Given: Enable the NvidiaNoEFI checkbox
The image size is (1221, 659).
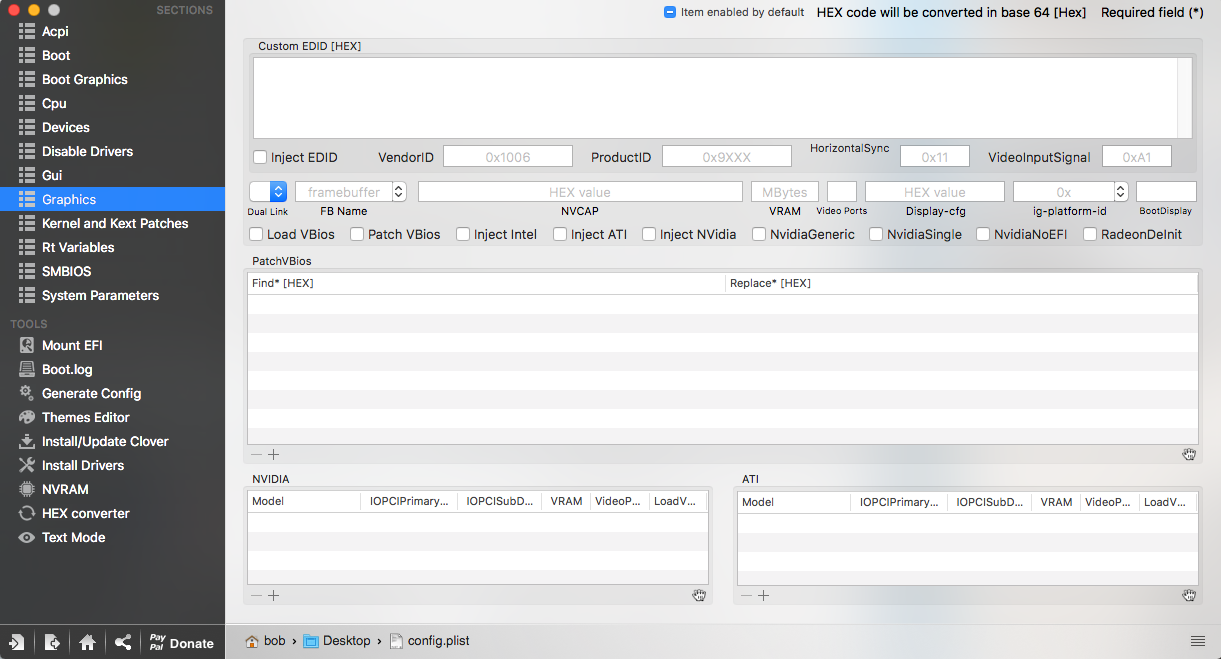Looking at the screenshot, I should pyautogui.click(x=984, y=234).
